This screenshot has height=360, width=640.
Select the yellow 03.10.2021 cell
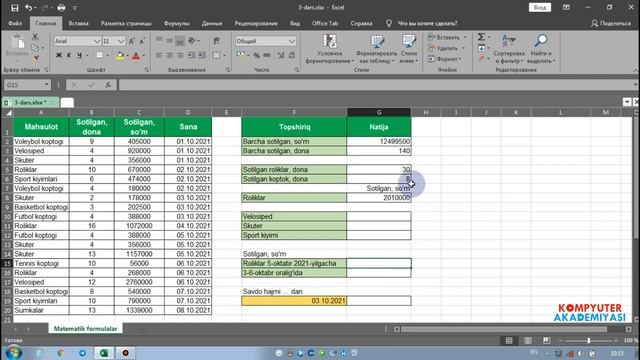click(x=294, y=301)
